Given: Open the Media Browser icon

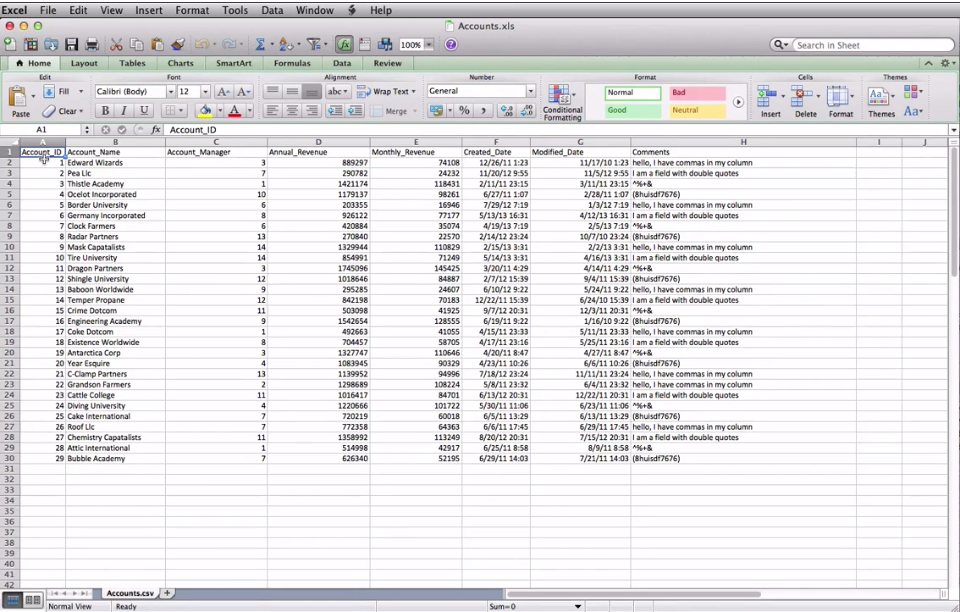Looking at the screenshot, I should pos(385,44).
